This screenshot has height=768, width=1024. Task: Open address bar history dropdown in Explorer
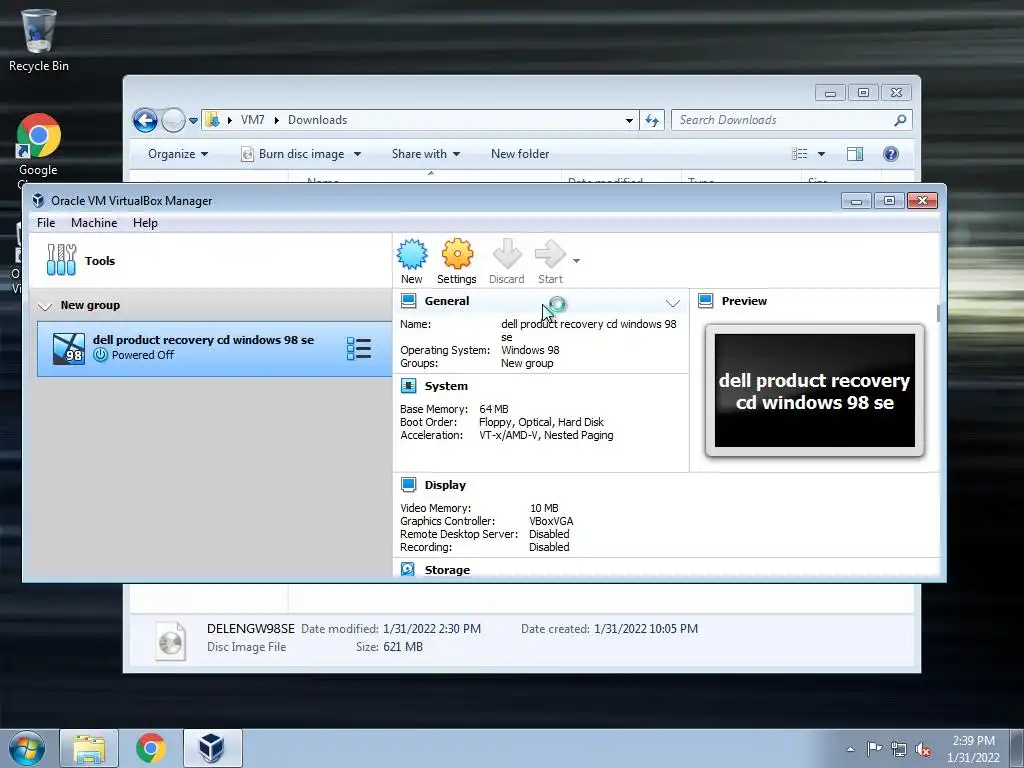629,120
